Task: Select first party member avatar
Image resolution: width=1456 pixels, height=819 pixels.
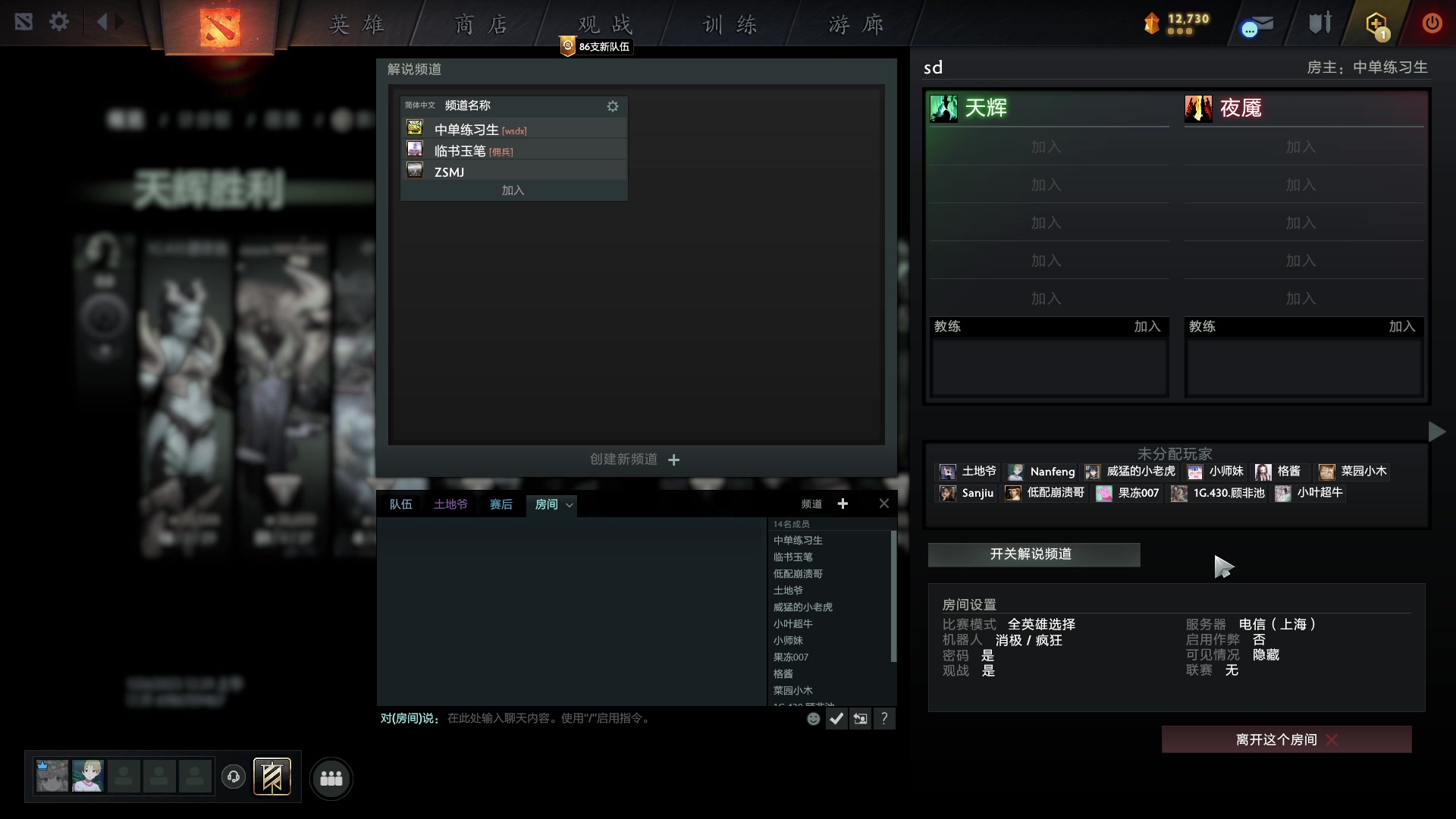Action: click(52, 777)
